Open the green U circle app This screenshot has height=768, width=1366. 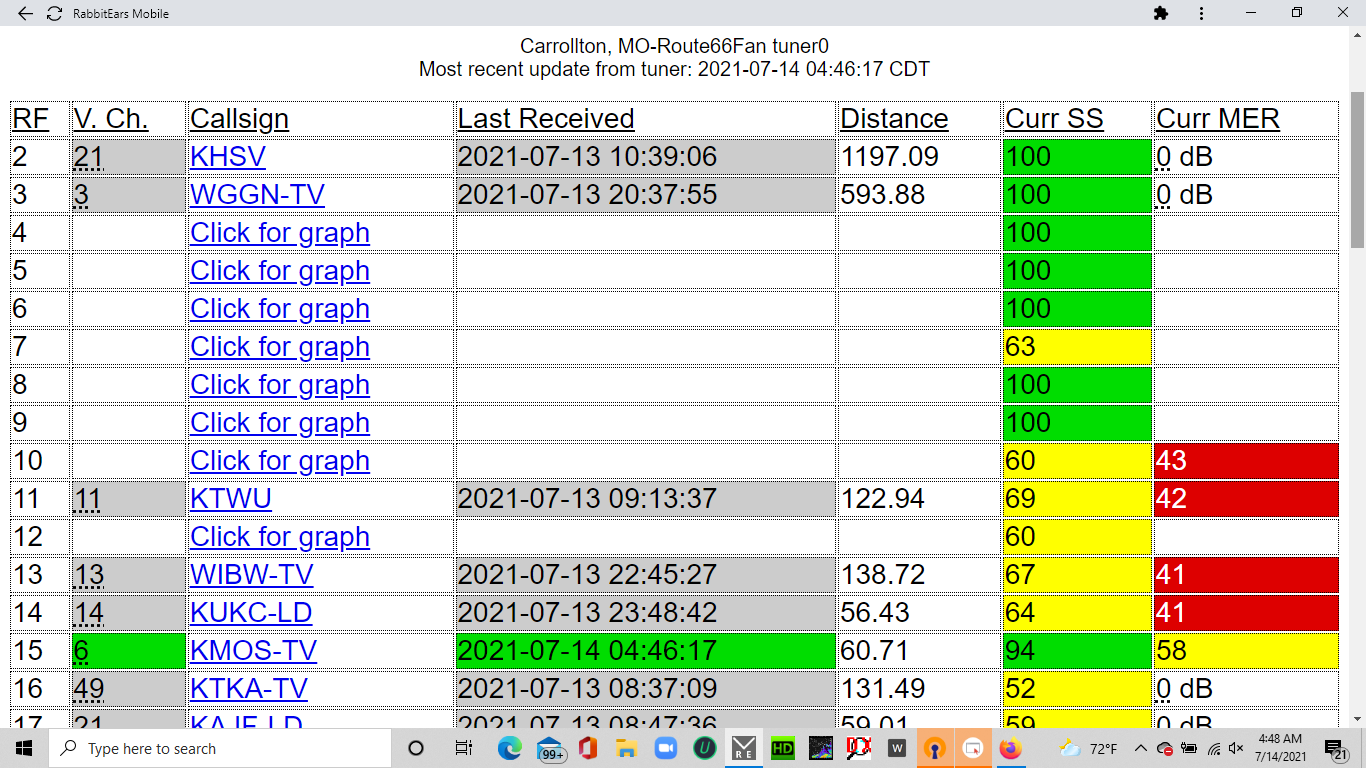coord(705,748)
